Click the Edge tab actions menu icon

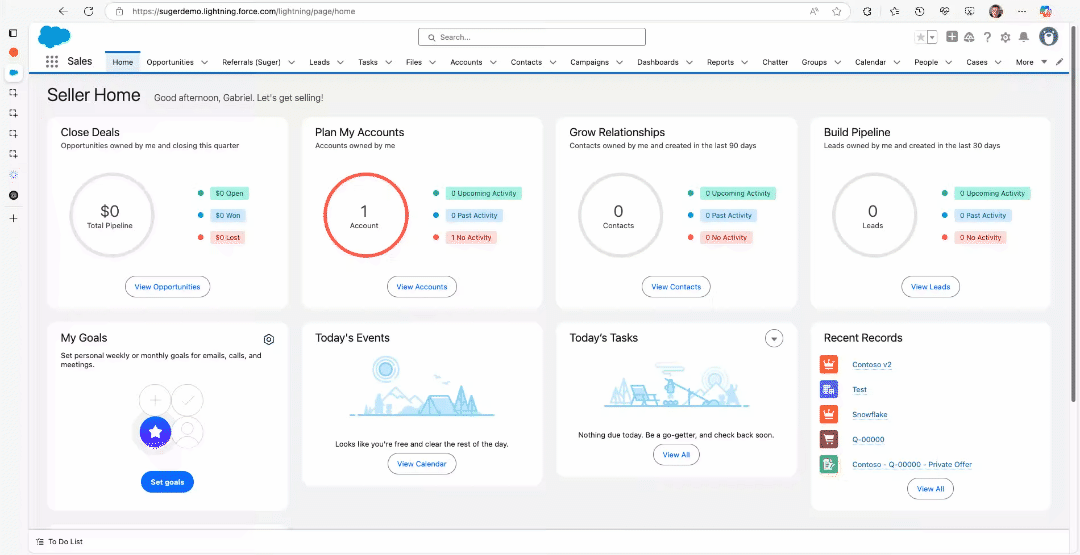[13, 33]
